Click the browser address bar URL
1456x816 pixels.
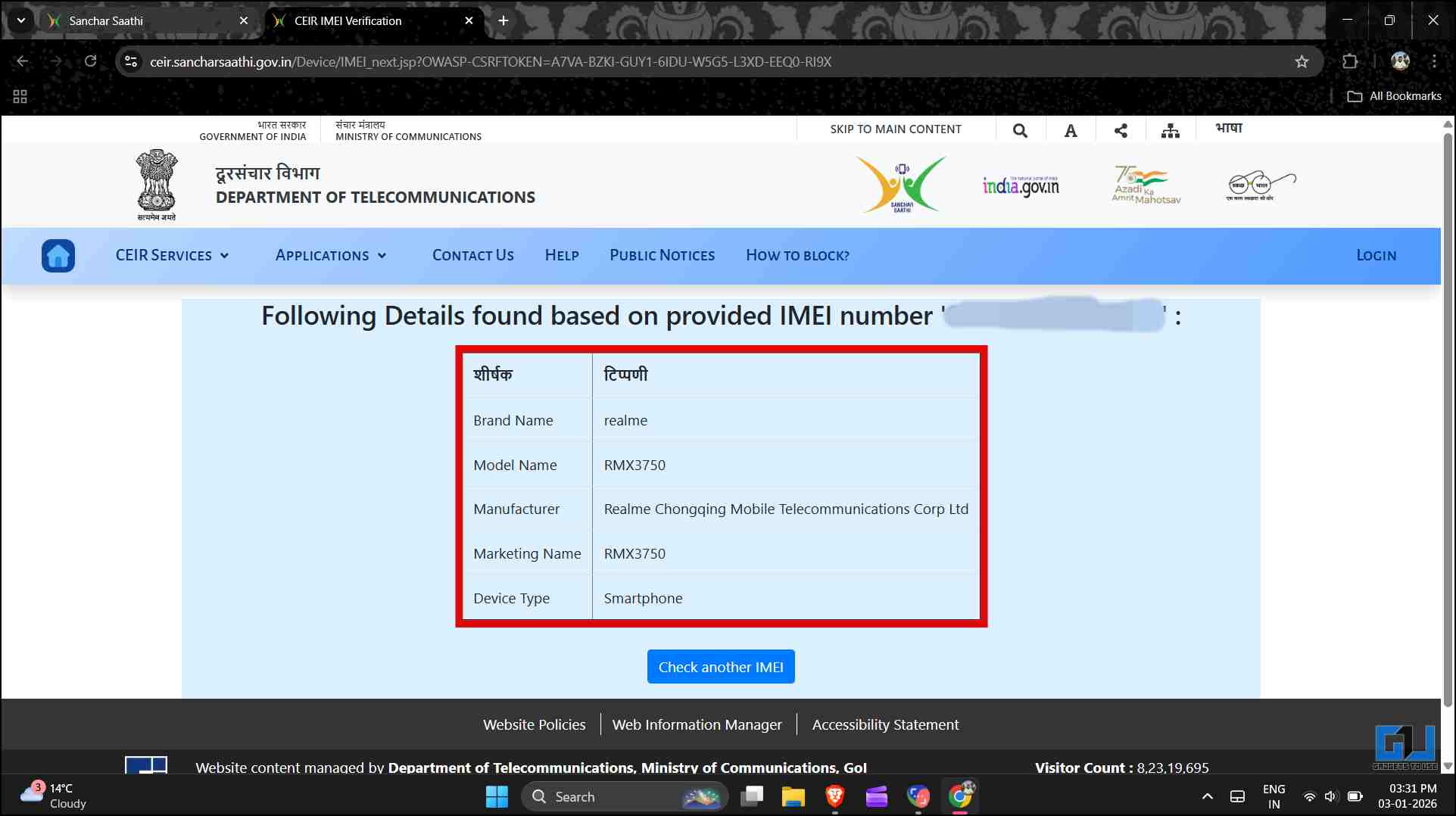(491, 62)
